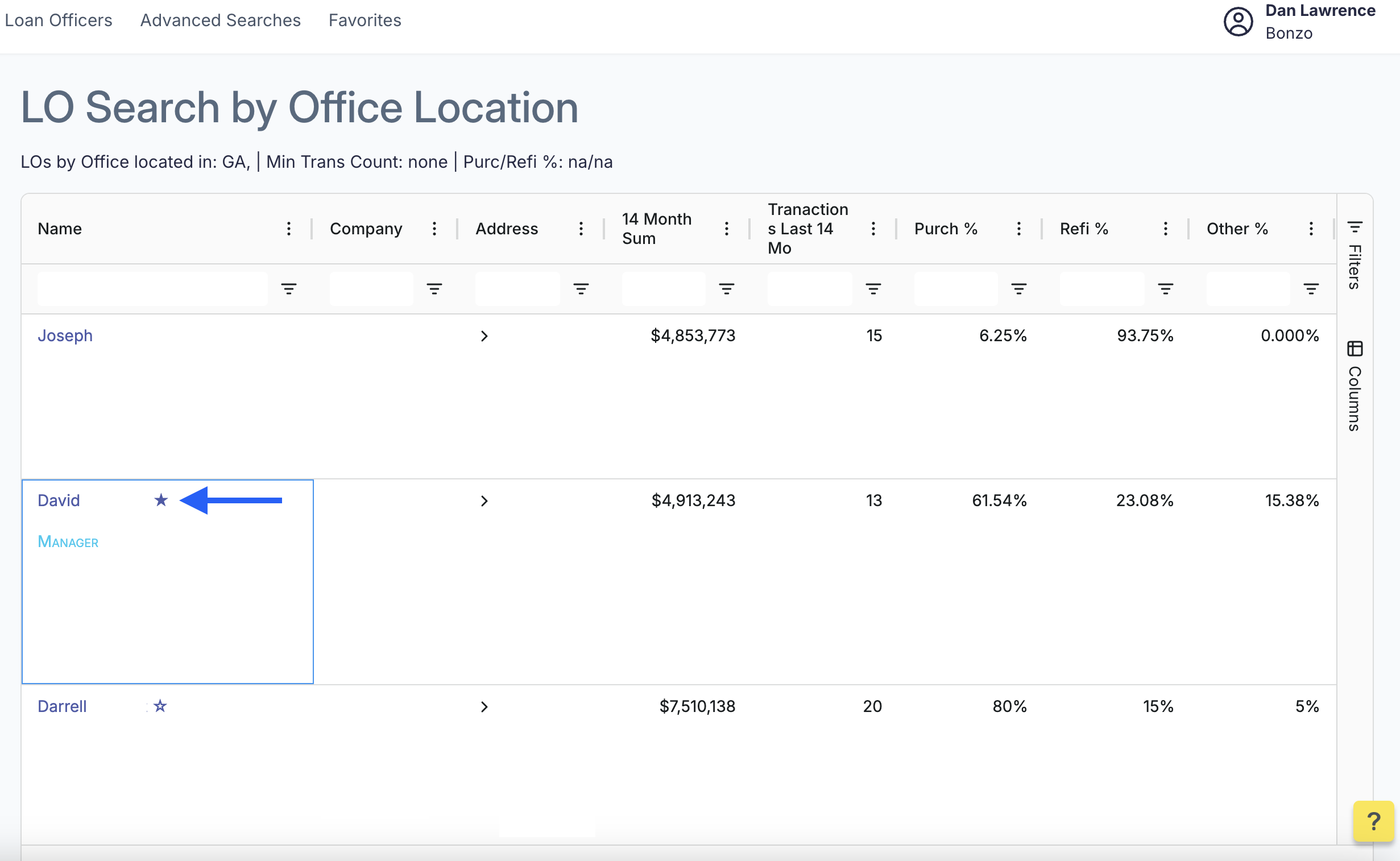Expand the address for Darrell's row
Image resolution: width=1400 pixels, height=861 pixels.
coord(484,707)
